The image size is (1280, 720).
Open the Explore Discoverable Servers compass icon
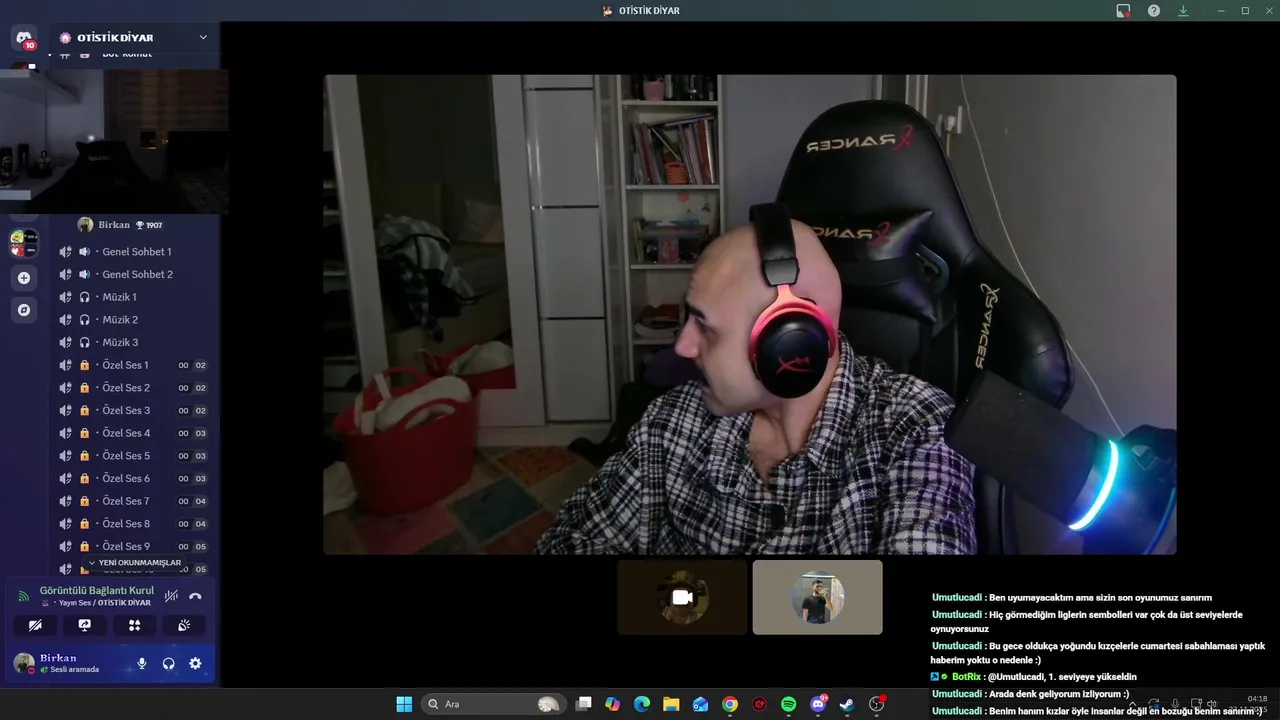24,310
